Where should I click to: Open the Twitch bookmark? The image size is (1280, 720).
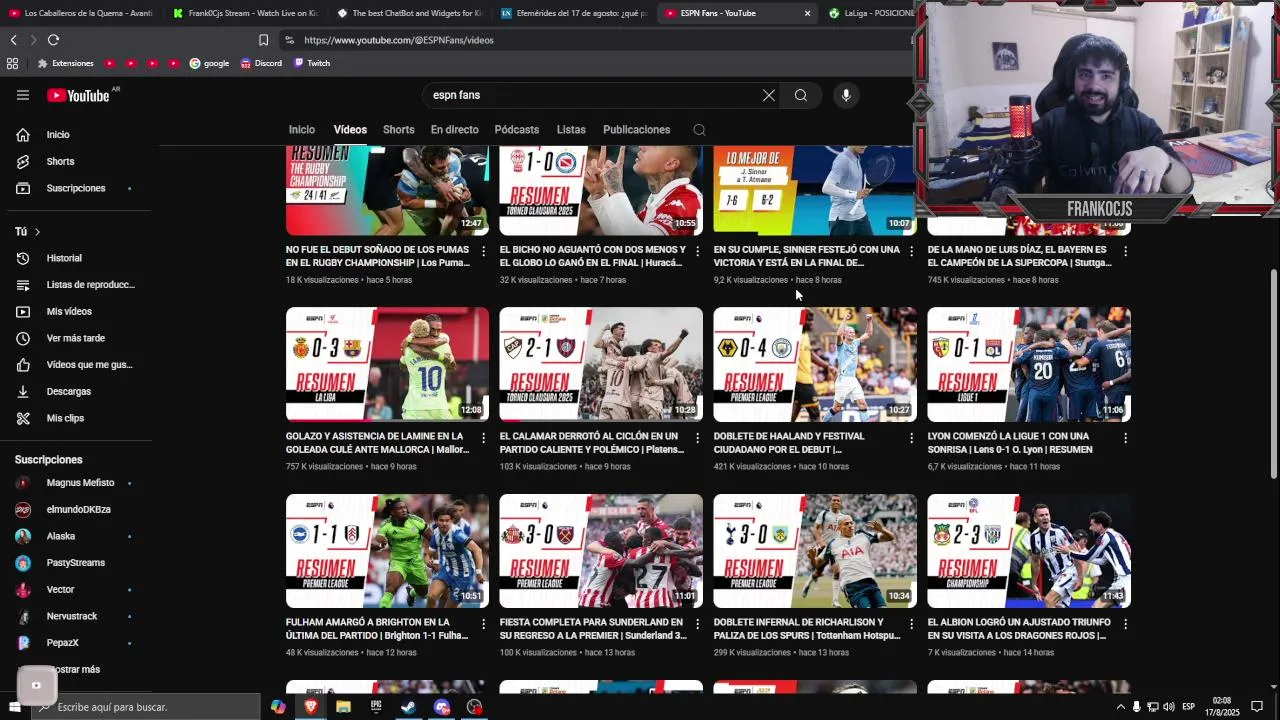(x=312, y=63)
